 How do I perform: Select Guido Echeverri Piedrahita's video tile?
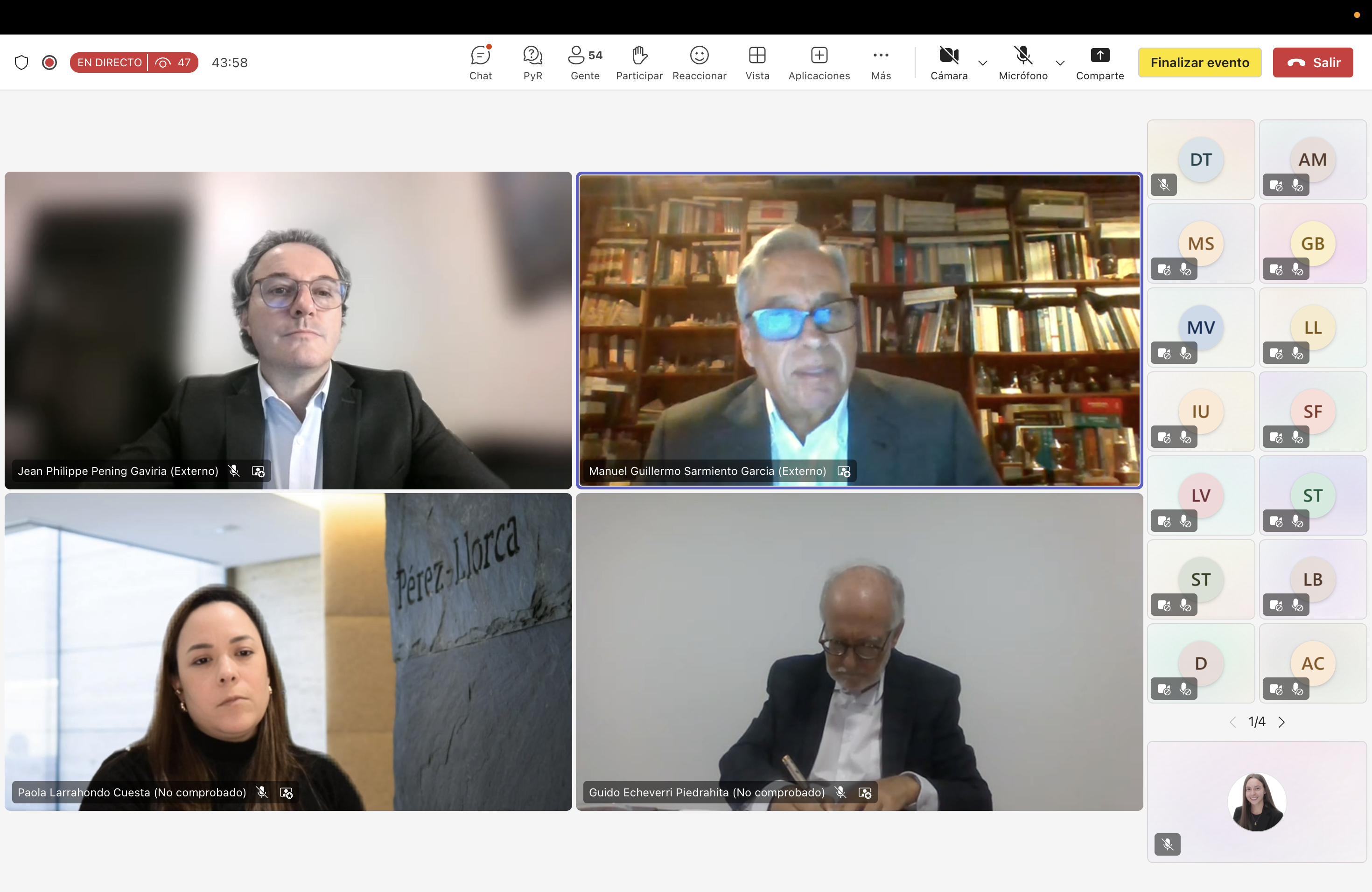coord(859,651)
